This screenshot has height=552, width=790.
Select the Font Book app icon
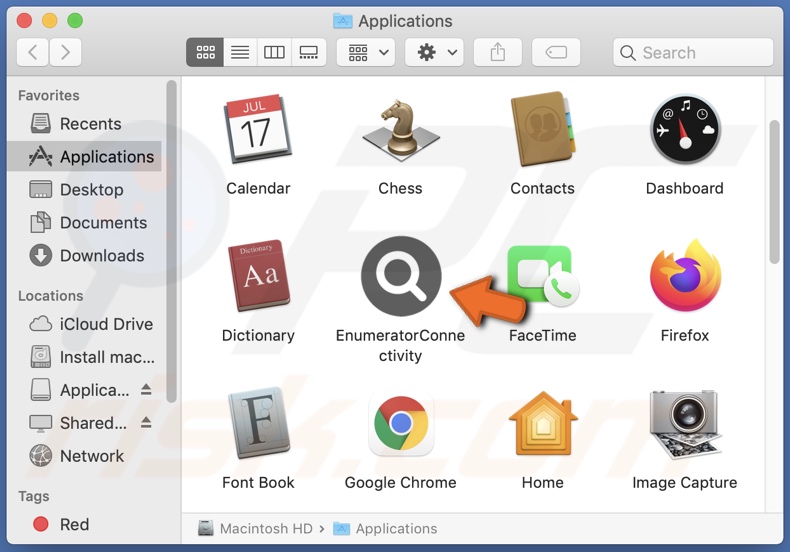tap(258, 423)
